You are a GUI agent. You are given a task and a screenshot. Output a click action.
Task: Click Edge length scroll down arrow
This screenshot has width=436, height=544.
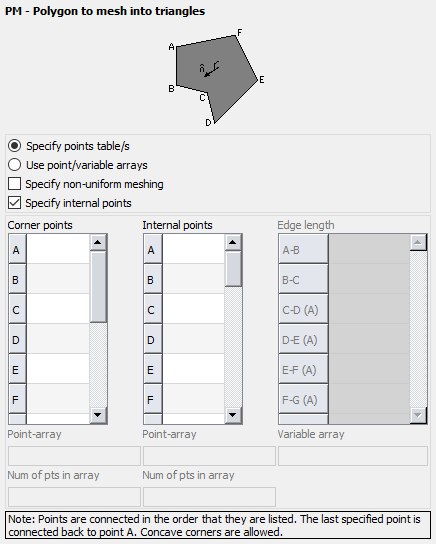click(418, 415)
